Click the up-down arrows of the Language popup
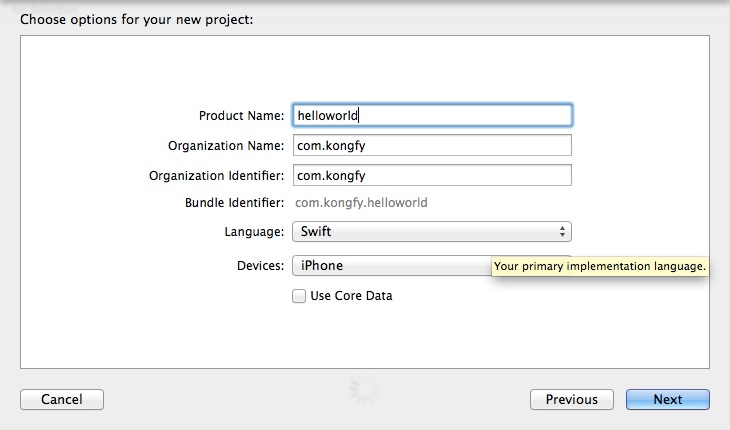This screenshot has width=730, height=430. coord(564,232)
